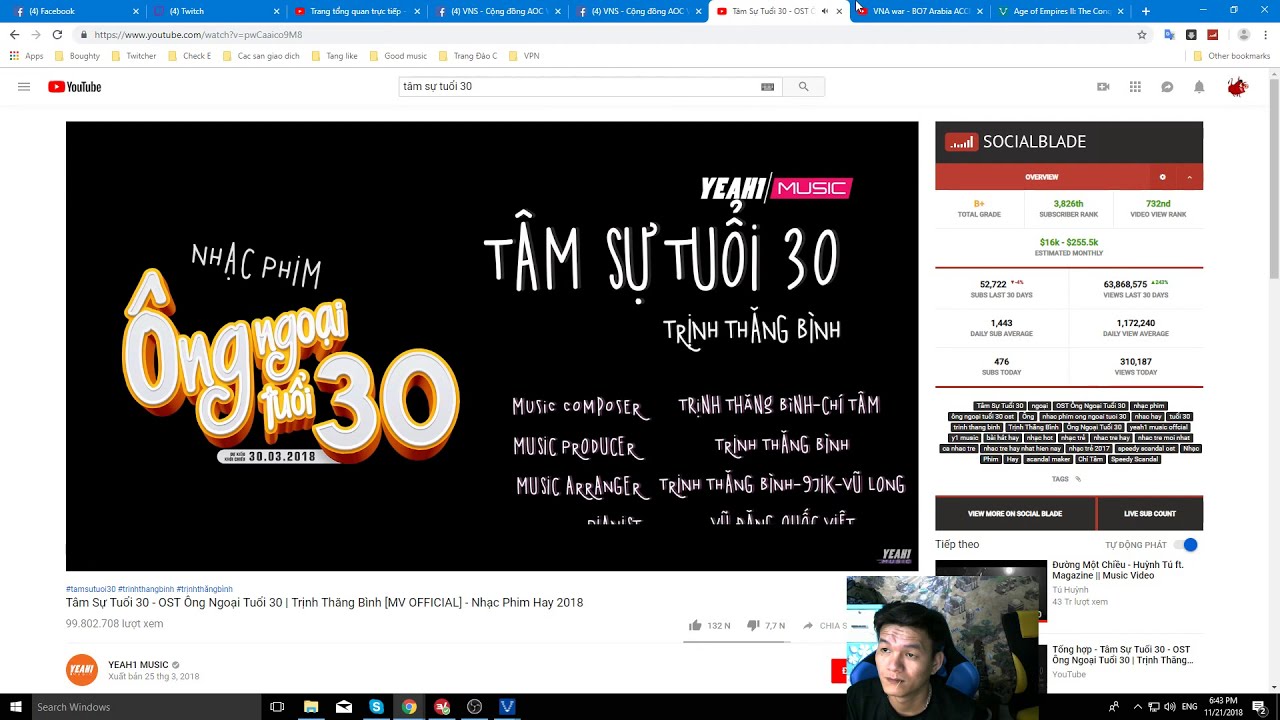Open the YouTube messages share icon
This screenshot has height=720, width=1280.
(1167, 87)
